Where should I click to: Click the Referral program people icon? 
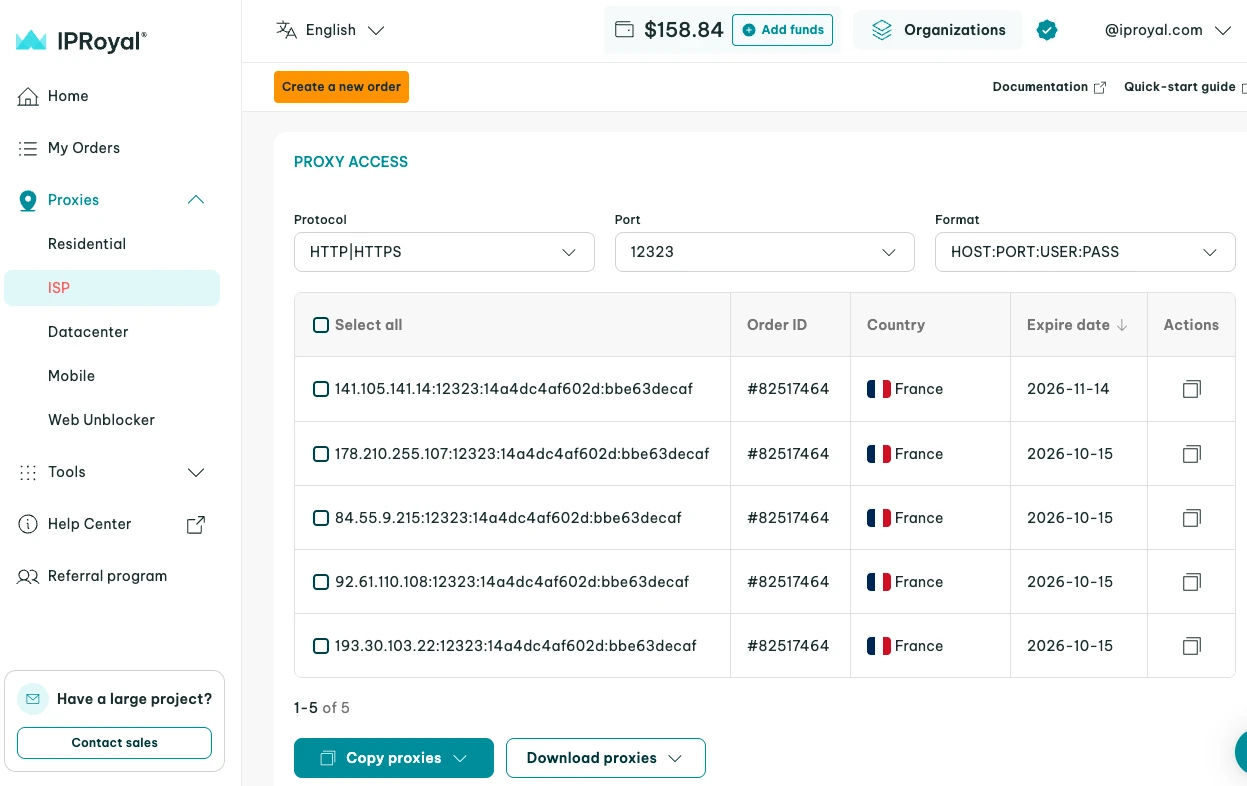(28, 576)
